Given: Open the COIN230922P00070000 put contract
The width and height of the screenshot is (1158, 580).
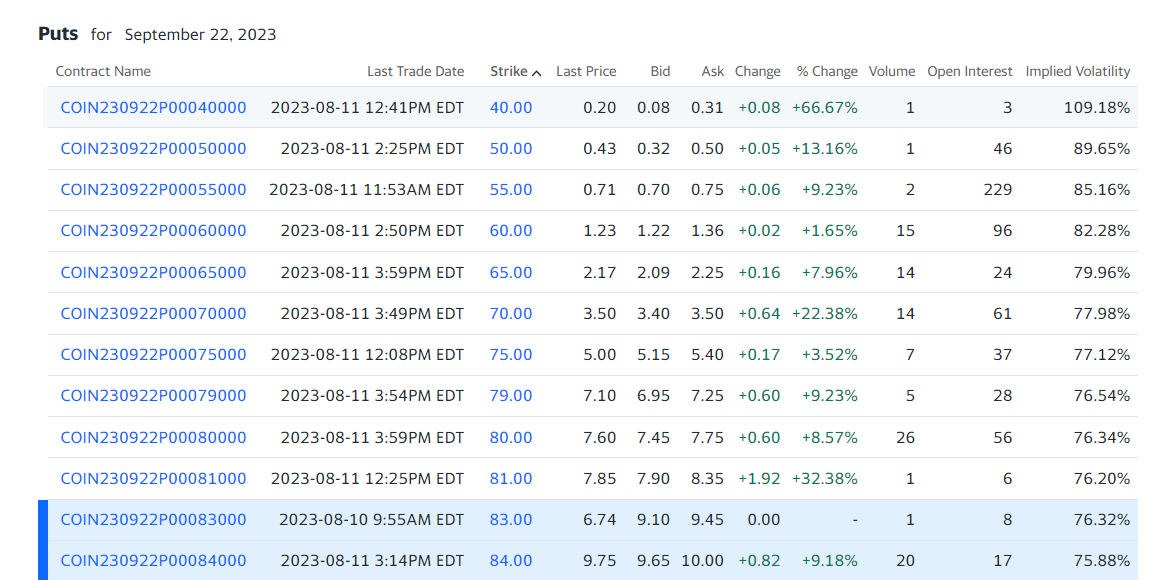Looking at the screenshot, I should (x=153, y=313).
